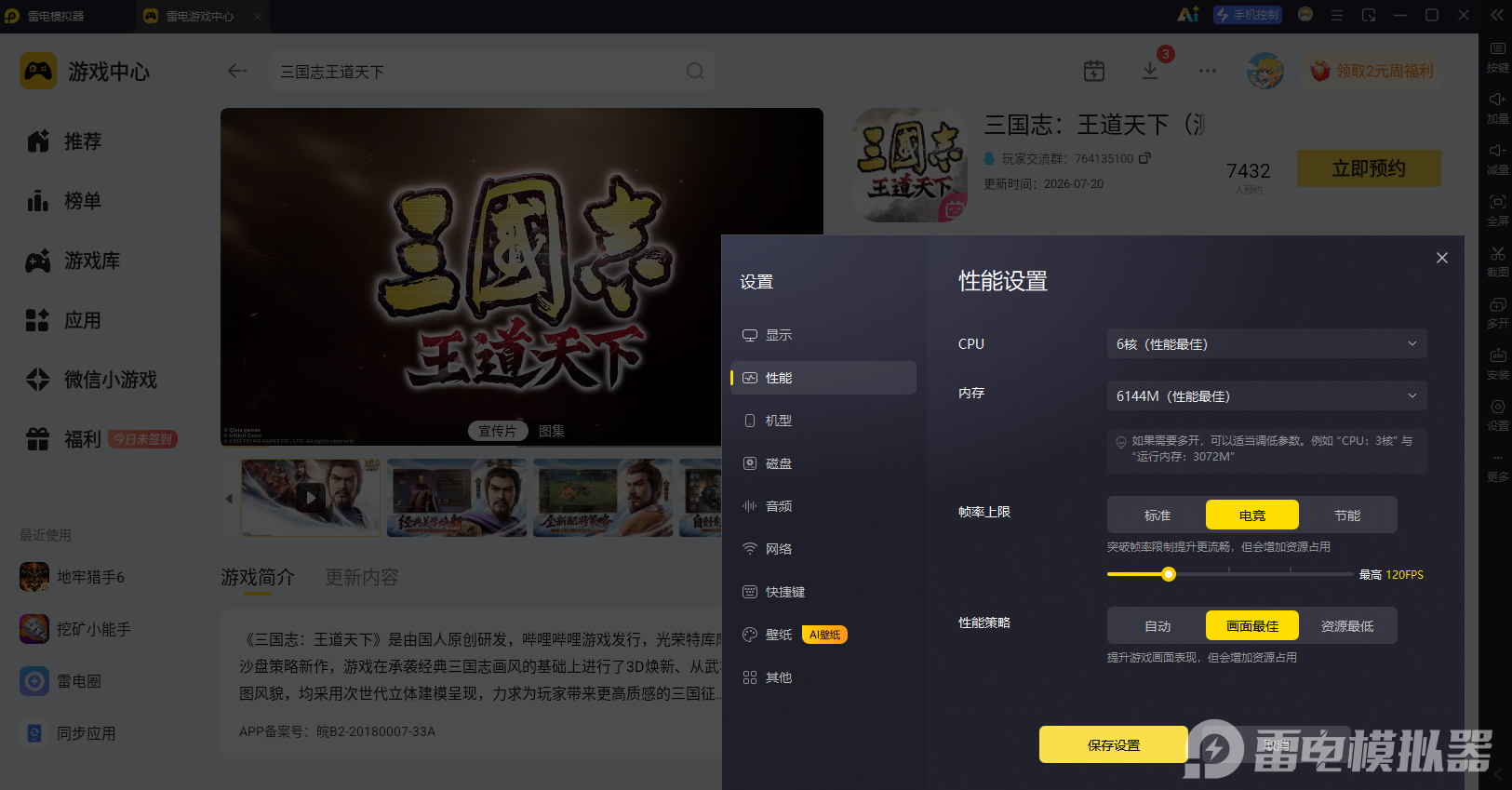The image size is (1512, 790).
Task: Open the downloads icon with badge
Action: (1150, 71)
